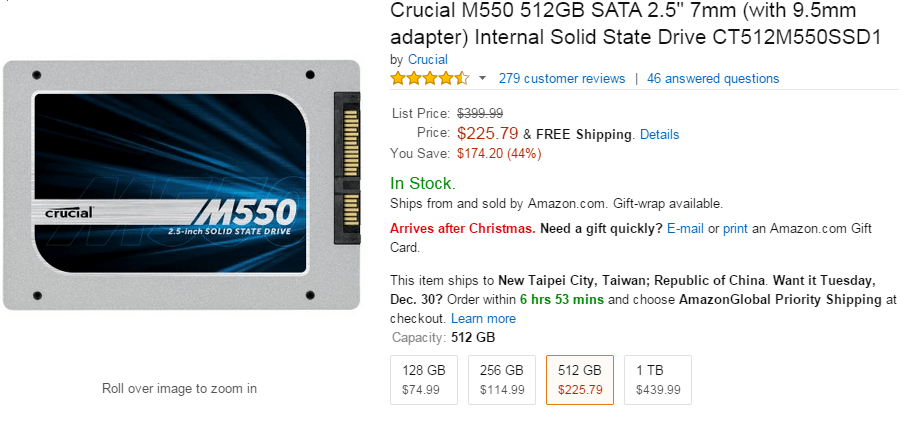
Task: Open shipping Details link
Action: pyautogui.click(x=659, y=134)
